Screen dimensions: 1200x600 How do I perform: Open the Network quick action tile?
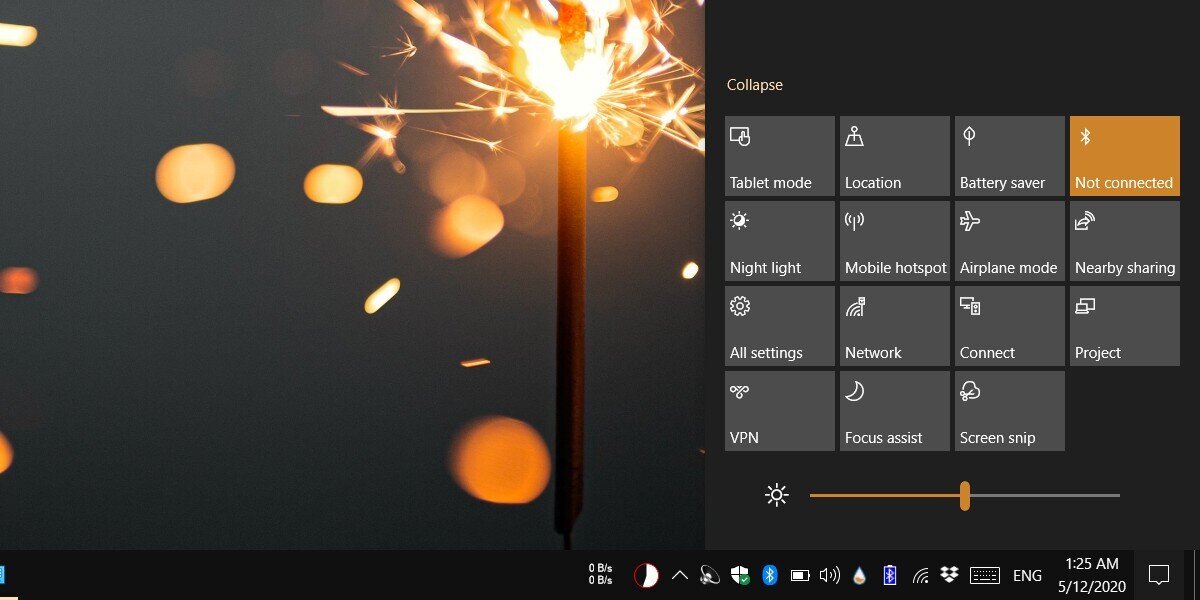click(x=894, y=326)
